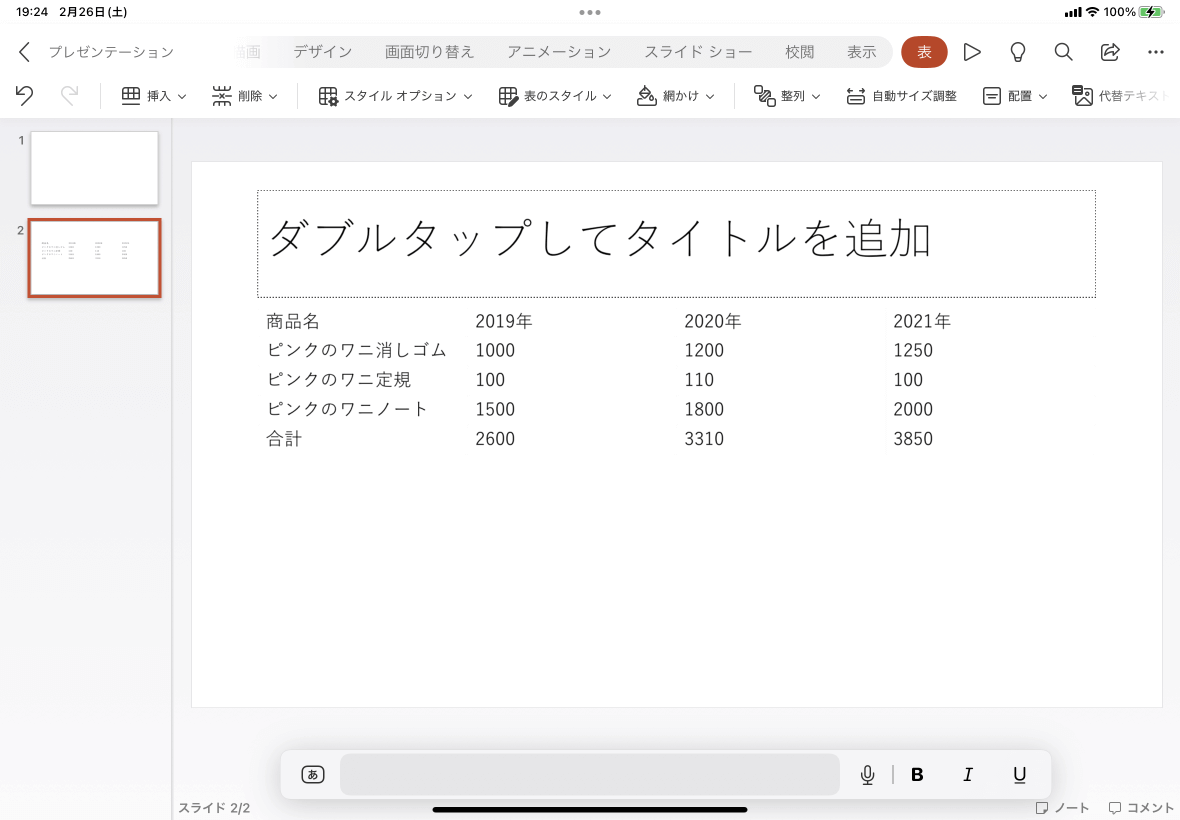The width and height of the screenshot is (1180, 820).
Task: Switch to the デザイン tab
Action: (323, 52)
